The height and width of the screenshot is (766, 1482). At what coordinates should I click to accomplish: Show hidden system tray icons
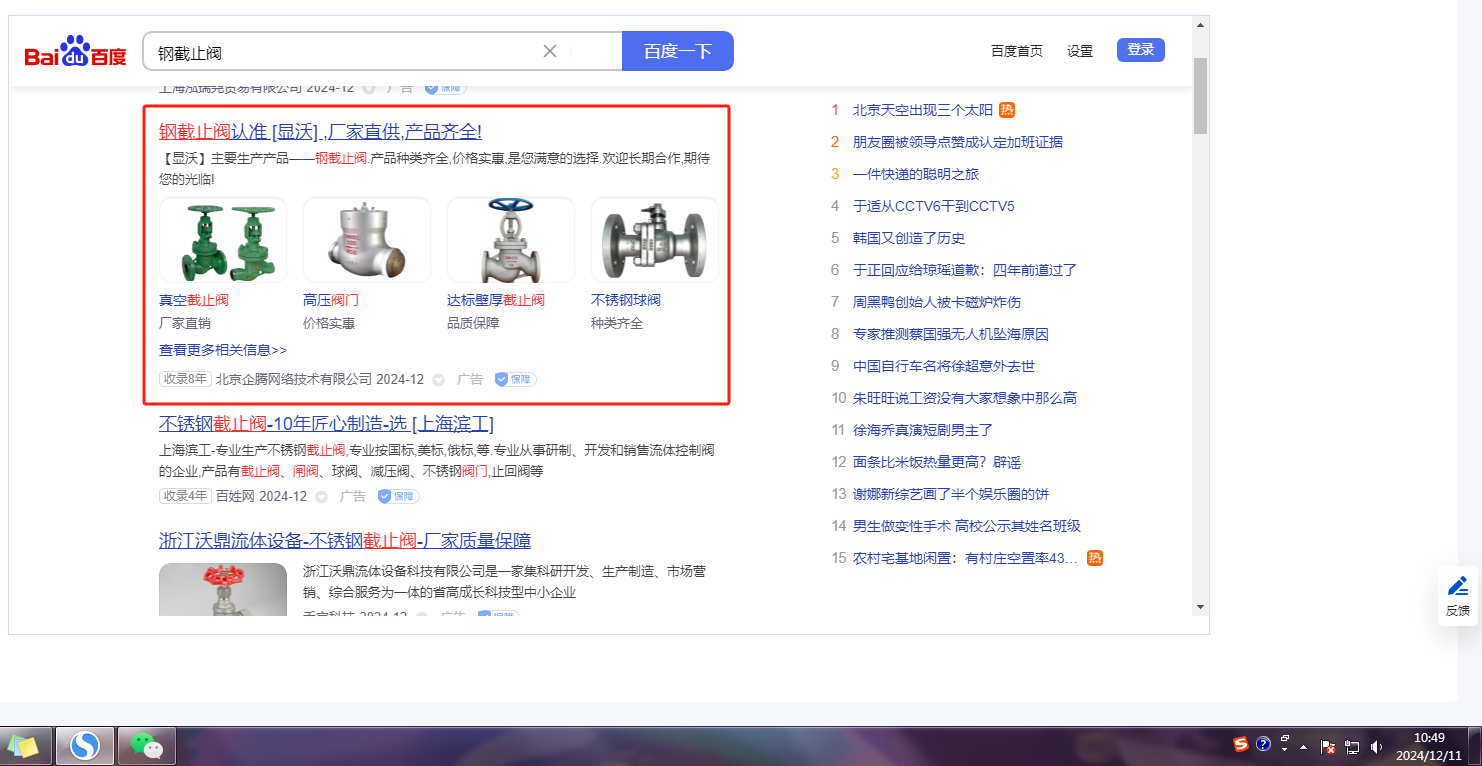click(1303, 747)
